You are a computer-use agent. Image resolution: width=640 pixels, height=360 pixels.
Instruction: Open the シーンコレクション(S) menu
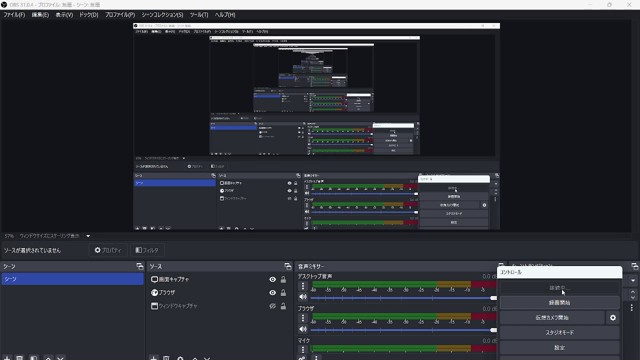pyautogui.click(x=162, y=15)
